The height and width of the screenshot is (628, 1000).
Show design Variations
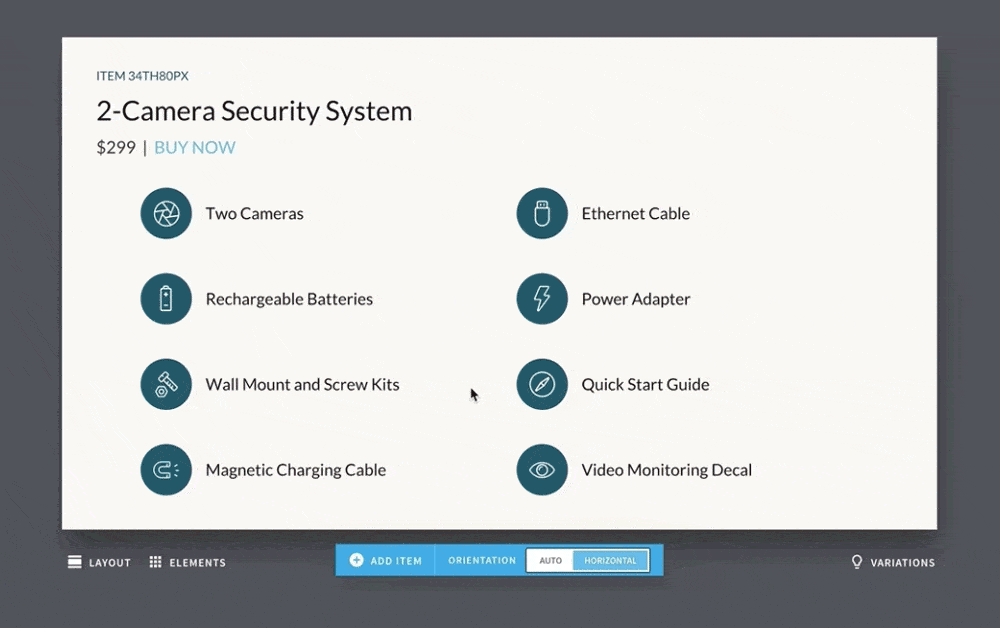[892, 563]
